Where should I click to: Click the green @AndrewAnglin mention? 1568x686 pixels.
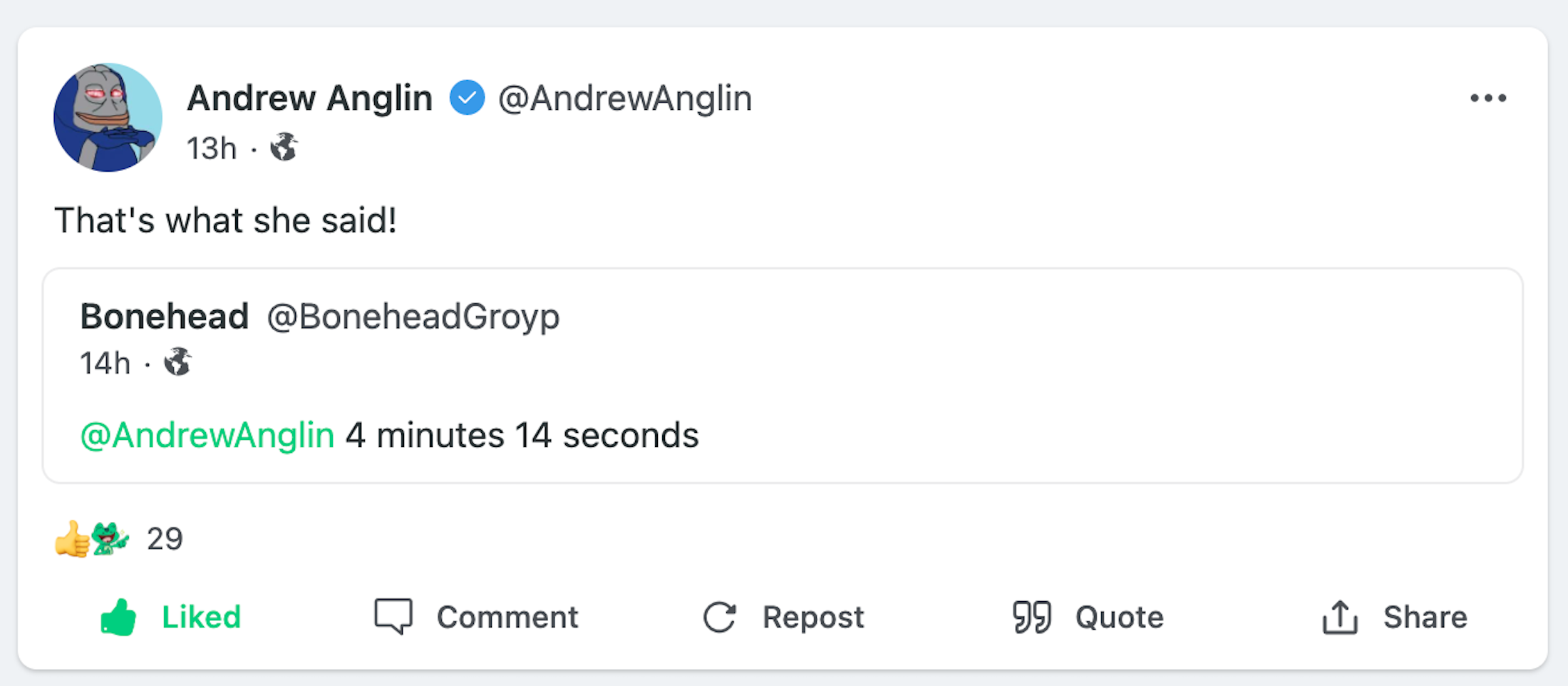click(x=207, y=435)
